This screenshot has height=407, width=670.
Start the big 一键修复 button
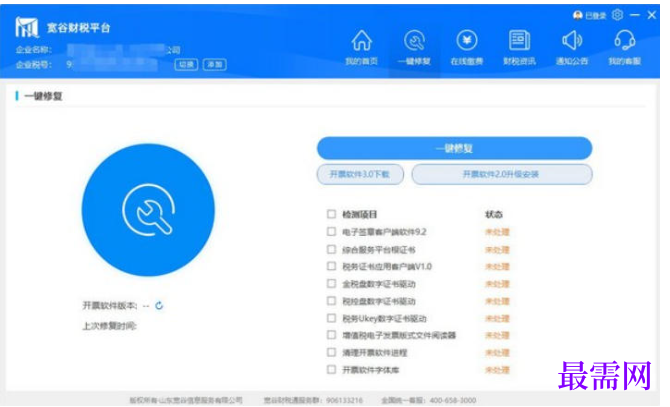pyautogui.click(x=454, y=148)
